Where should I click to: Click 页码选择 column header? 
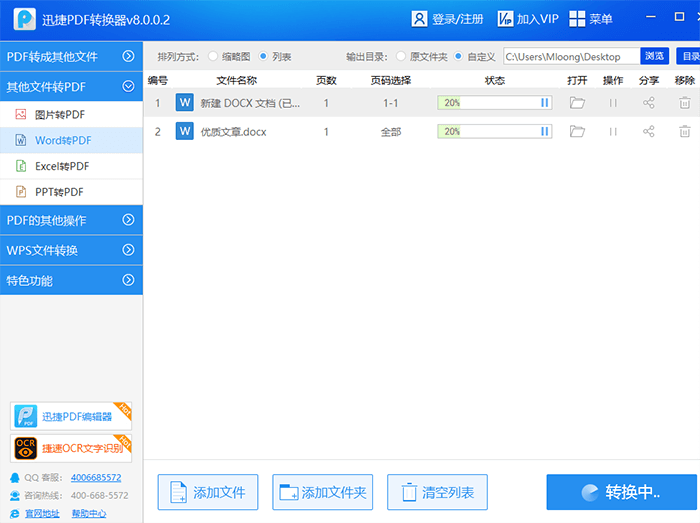[391, 80]
